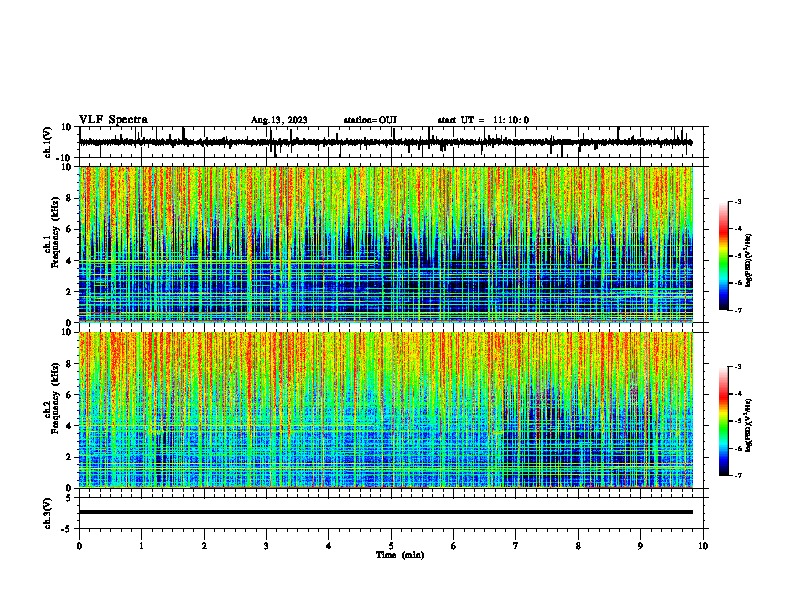Click the ch.2 spectrogram colorbar
The height and width of the screenshot is (612, 792).
pos(724,421)
